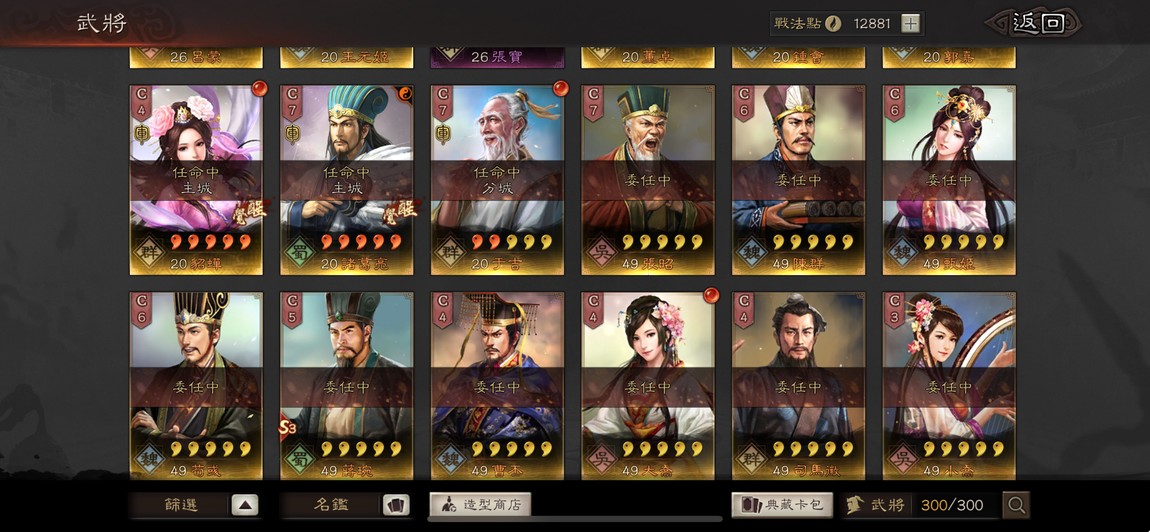Select the 小喬 general card
1150x532 pixels.
[x=949, y=386]
